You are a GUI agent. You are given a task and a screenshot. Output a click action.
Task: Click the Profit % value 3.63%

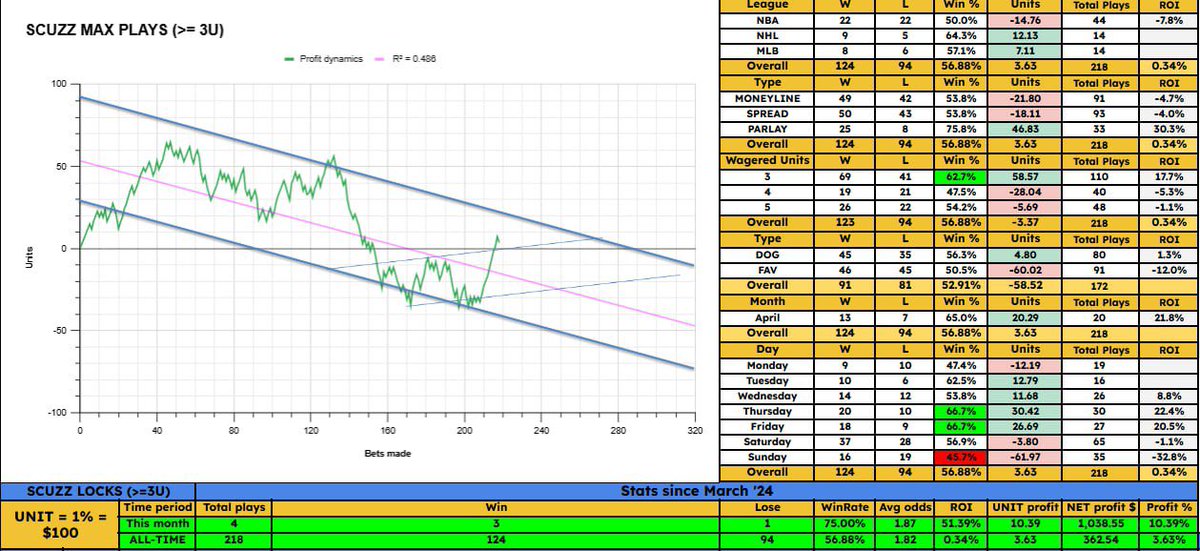pos(1171,541)
